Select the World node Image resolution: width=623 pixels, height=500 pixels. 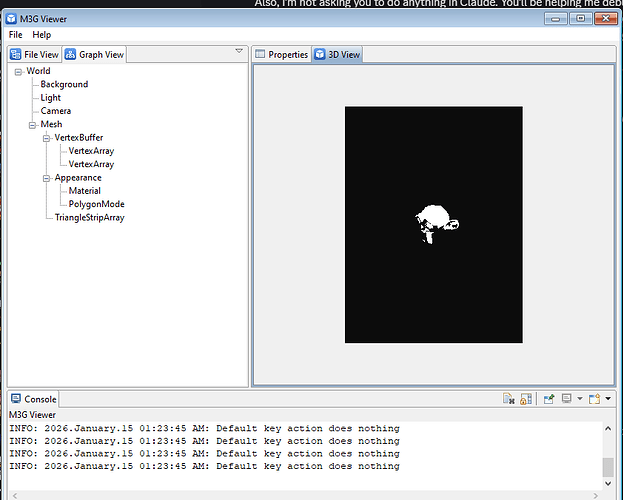[x=39, y=71]
